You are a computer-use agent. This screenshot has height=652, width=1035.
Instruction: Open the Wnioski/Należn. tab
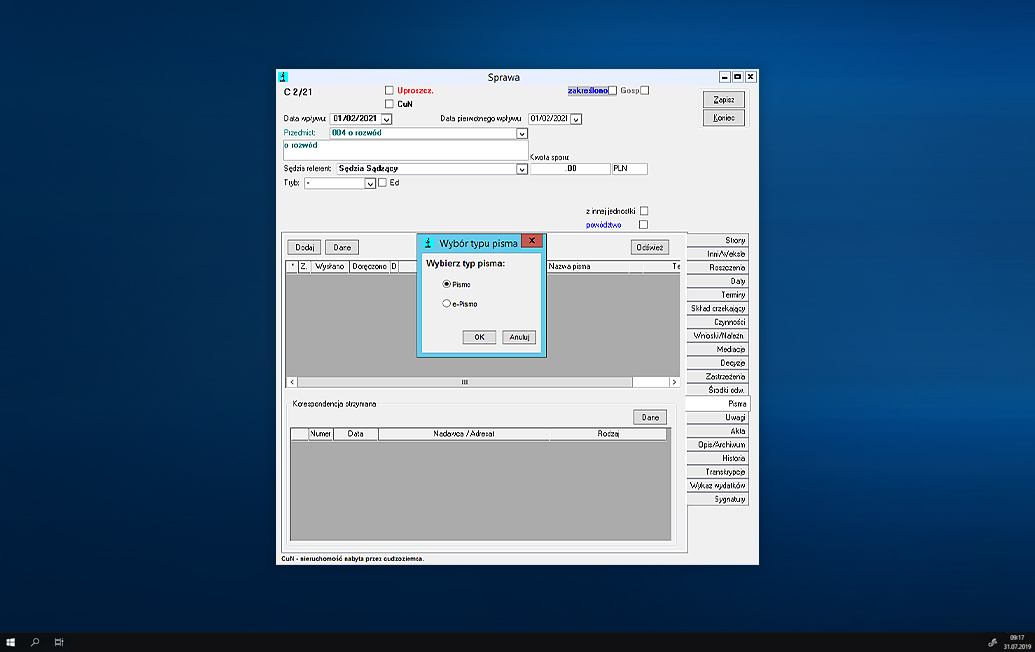coord(718,336)
